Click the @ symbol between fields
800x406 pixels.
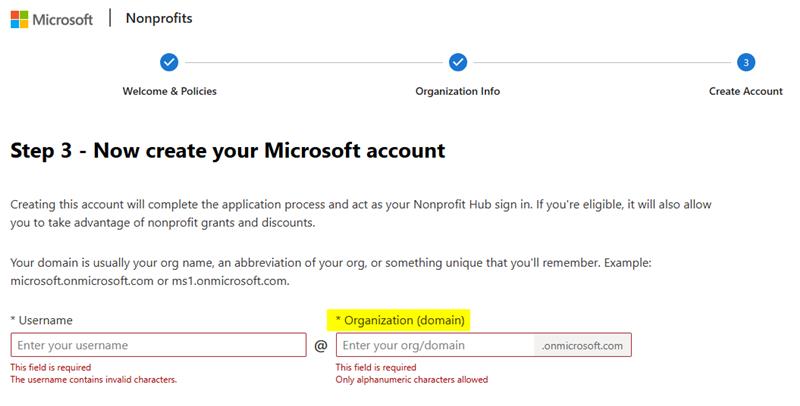(321, 346)
